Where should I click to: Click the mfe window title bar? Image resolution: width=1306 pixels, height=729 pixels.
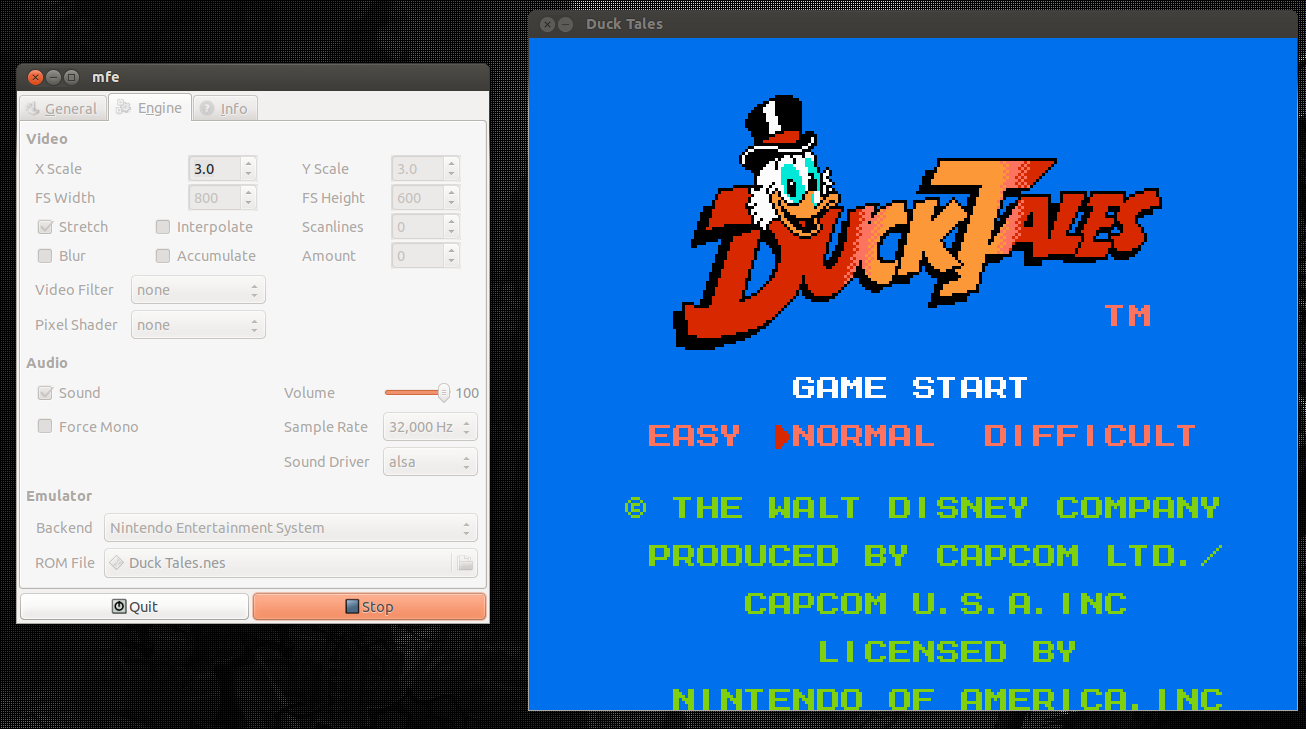(x=253, y=77)
